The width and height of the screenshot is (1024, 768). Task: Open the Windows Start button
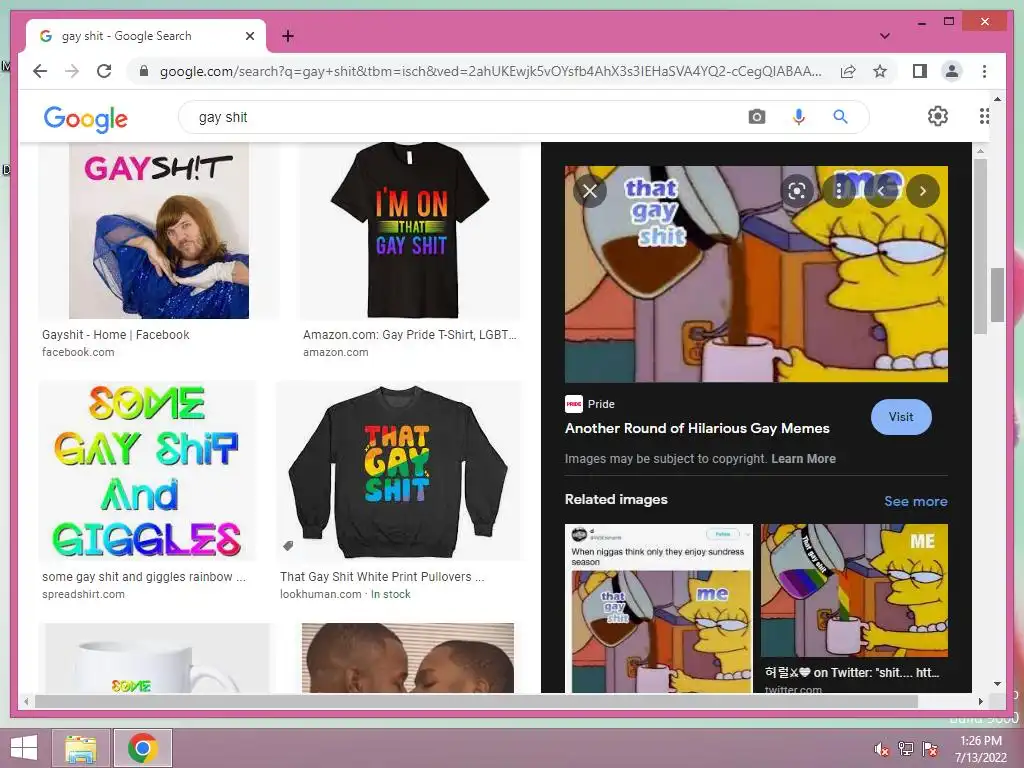pos(24,748)
